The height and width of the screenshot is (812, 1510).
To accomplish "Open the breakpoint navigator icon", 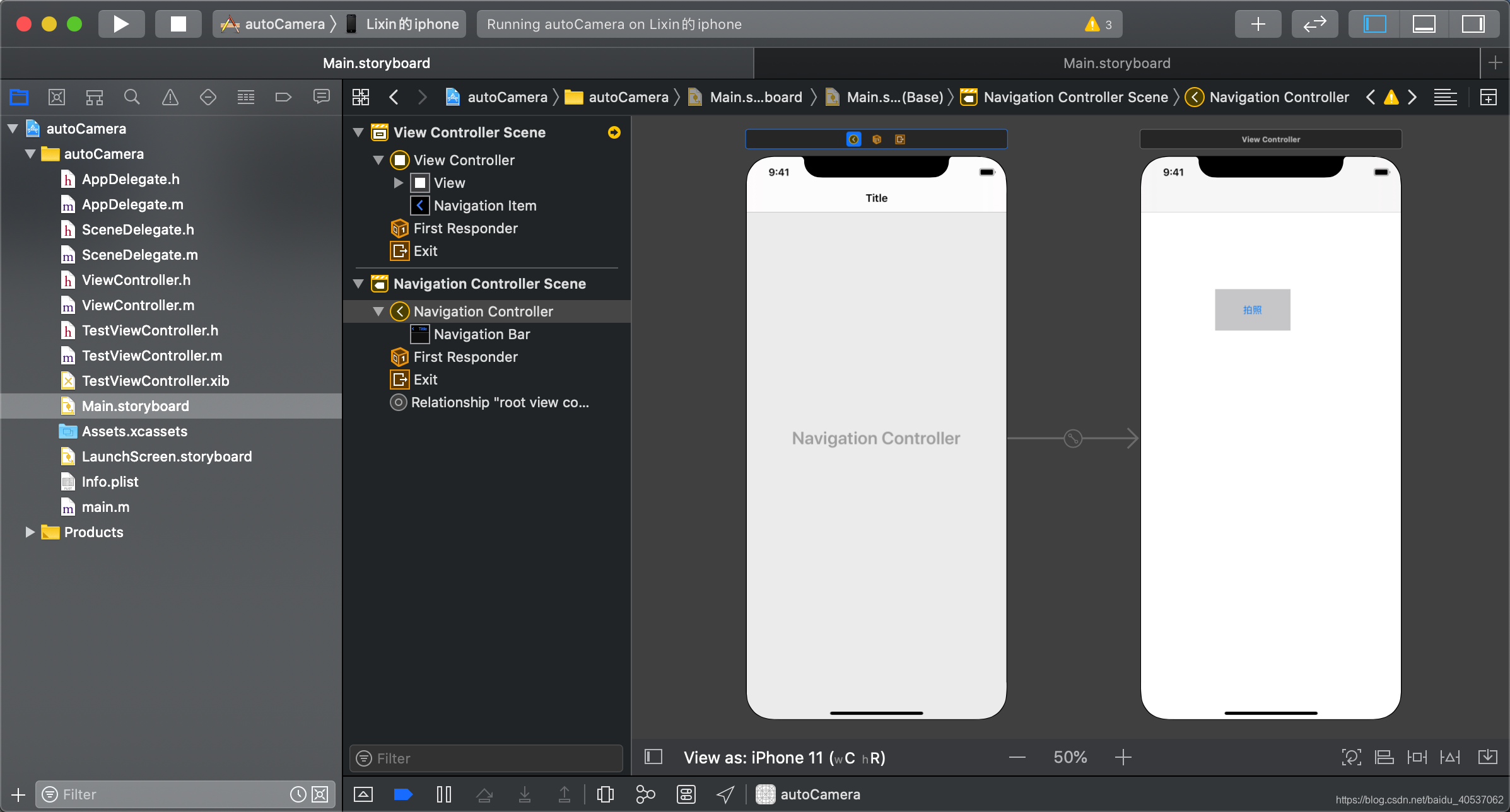I will pyautogui.click(x=283, y=97).
